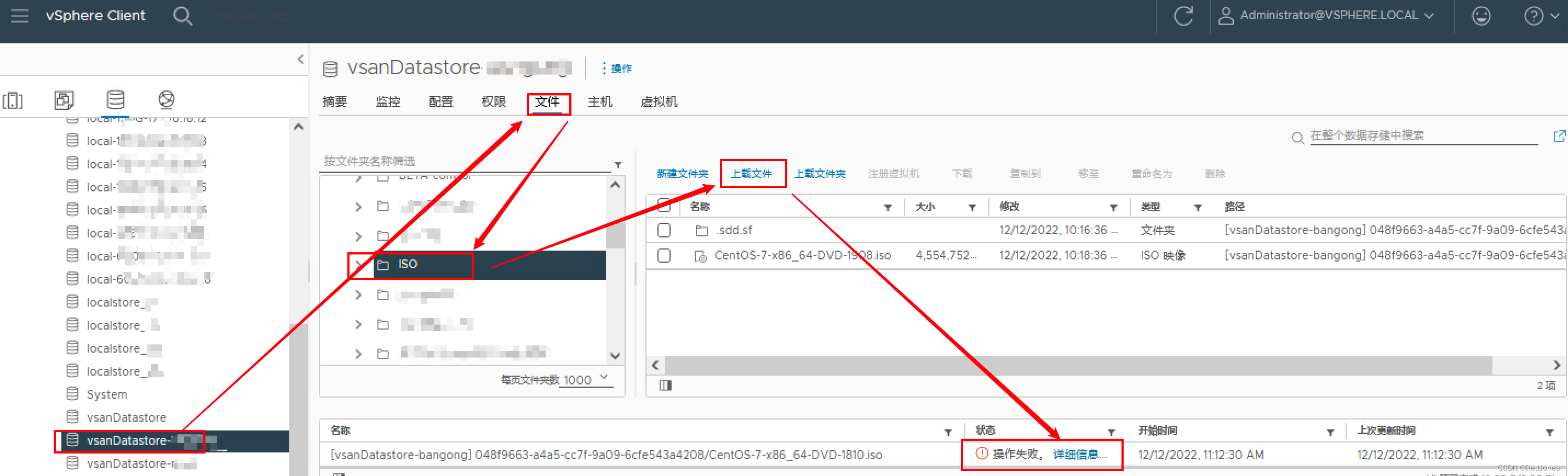Open datastore search in new window icon
The image size is (1568, 476).
(x=1559, y=136)
